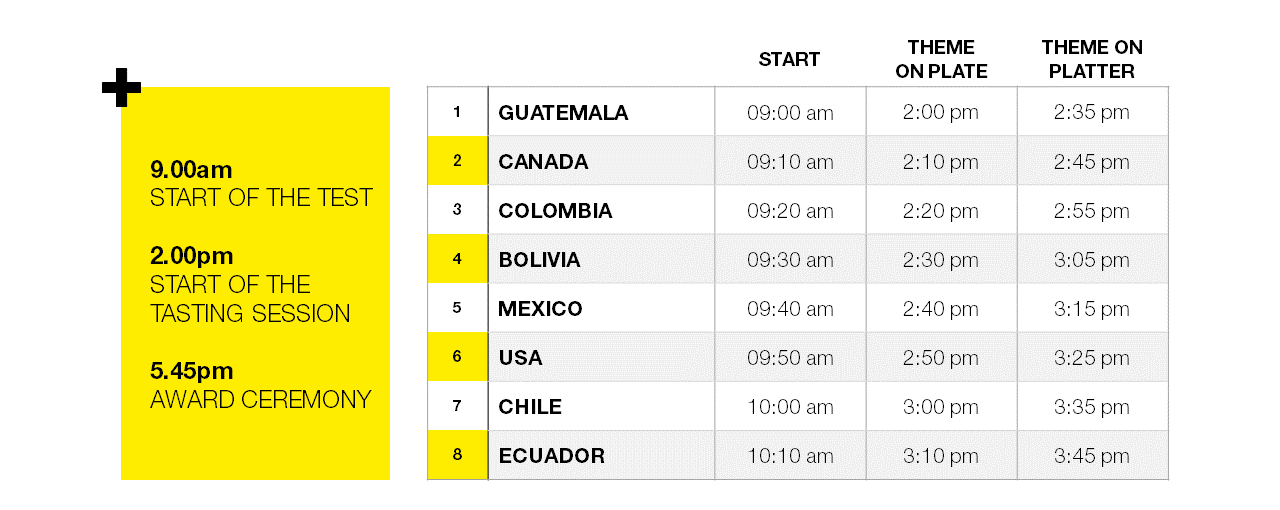Click the yellow number 2 cell

[457, 161]
